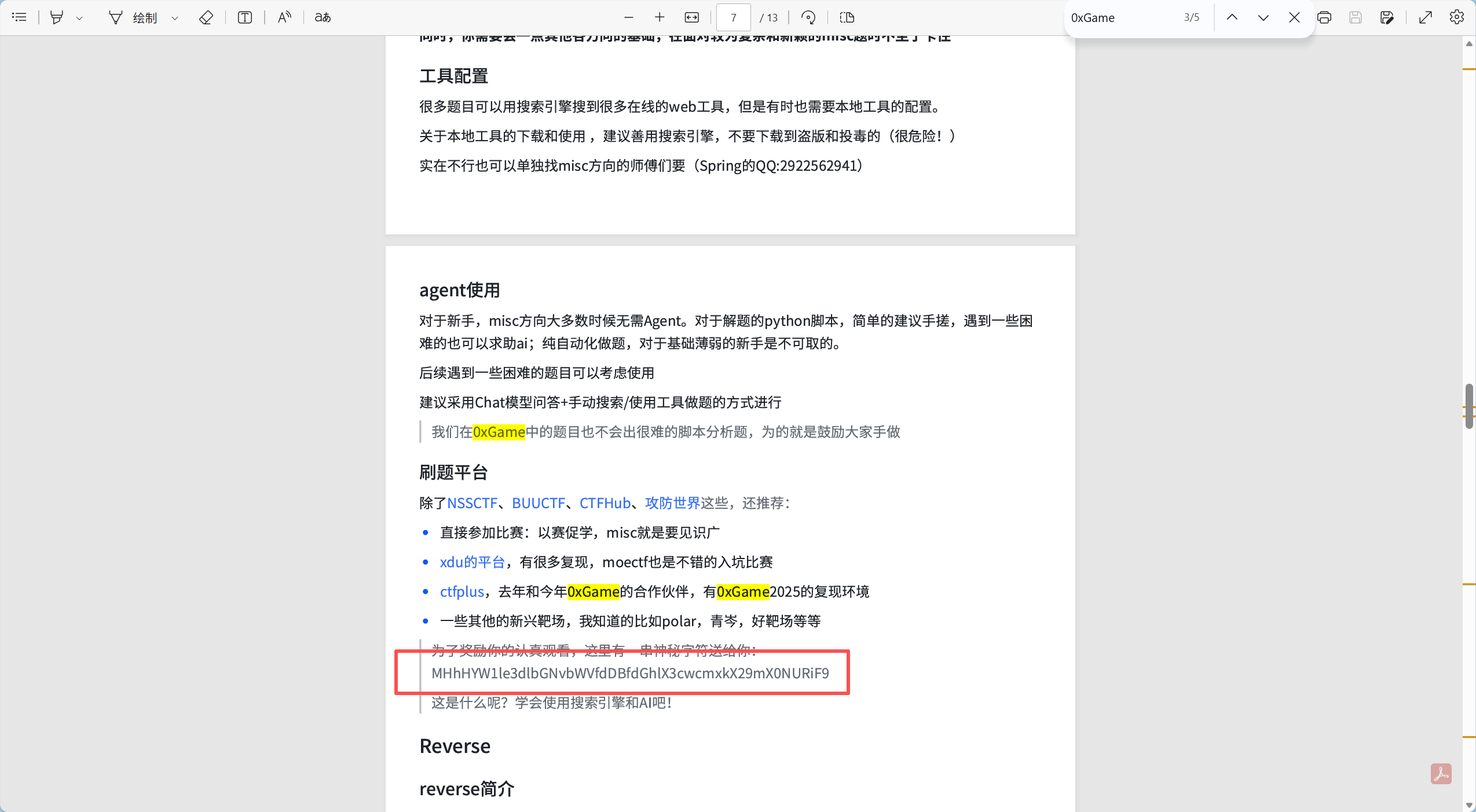Screen dimensions: 1476x812
Task: Select the highlighter tool
Action: click(56, 17)
